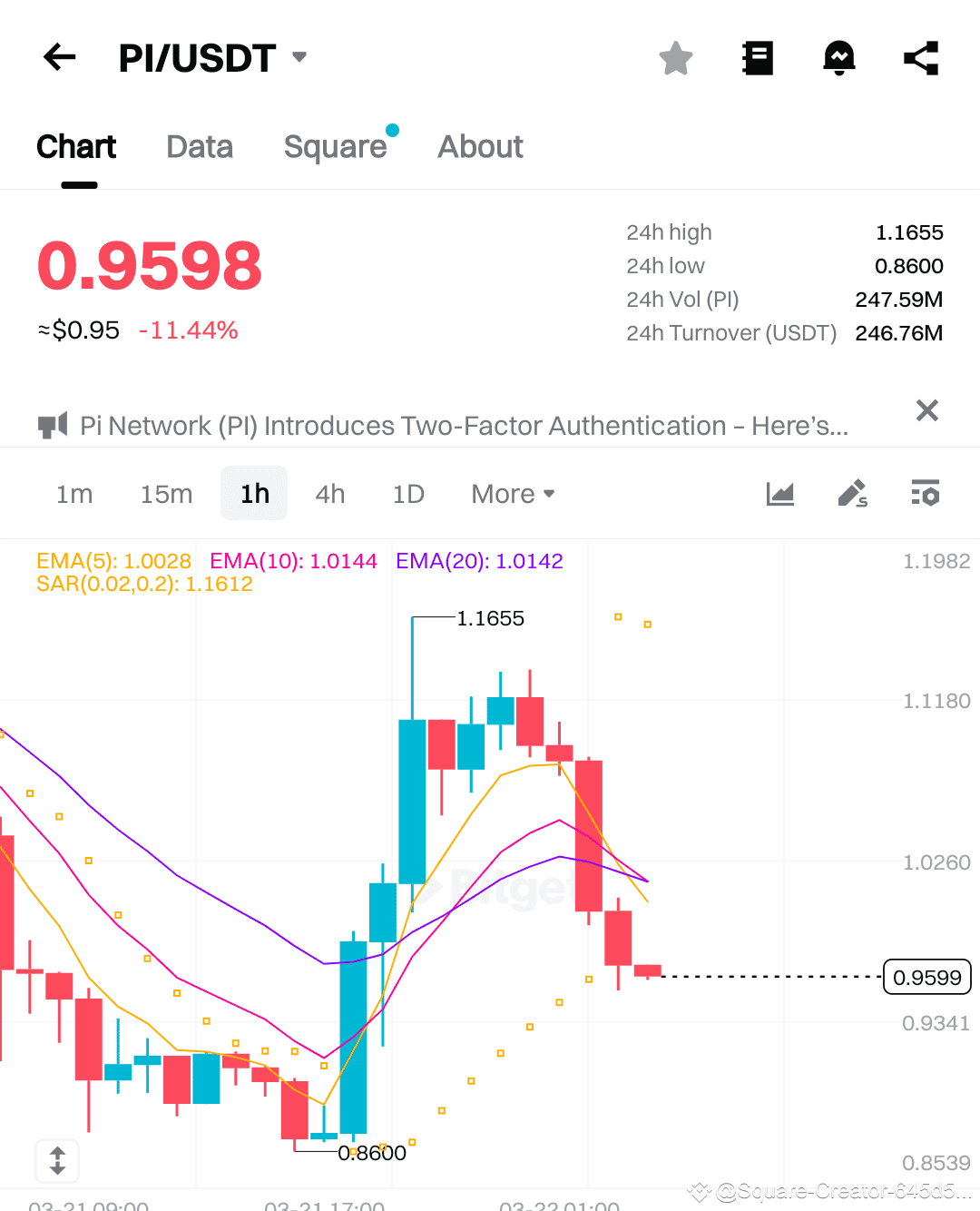Expand the More timeframes dropdown
The image size is (980, 1211).
coord(512,493)
